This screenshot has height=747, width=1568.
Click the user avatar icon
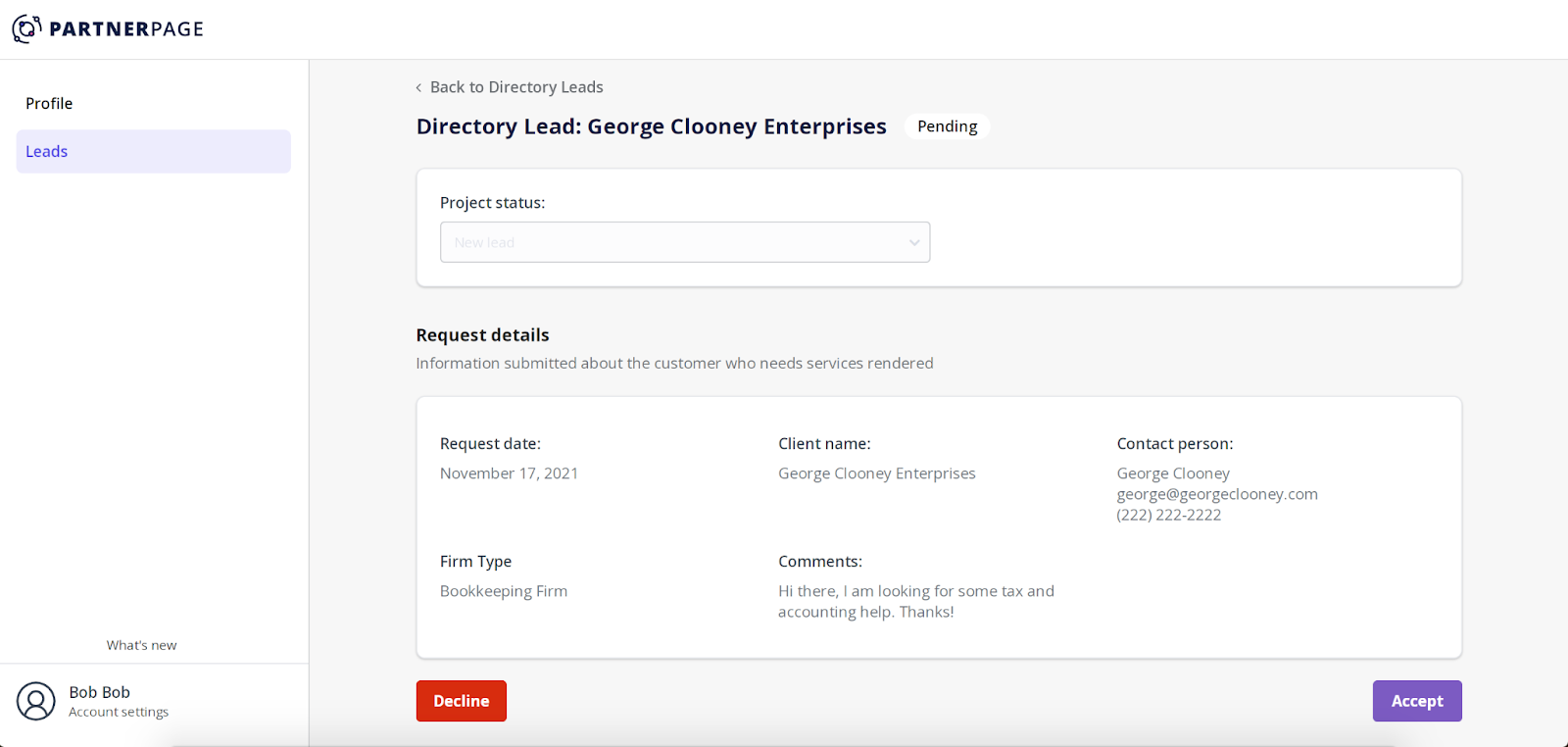(x=36, y=702)
